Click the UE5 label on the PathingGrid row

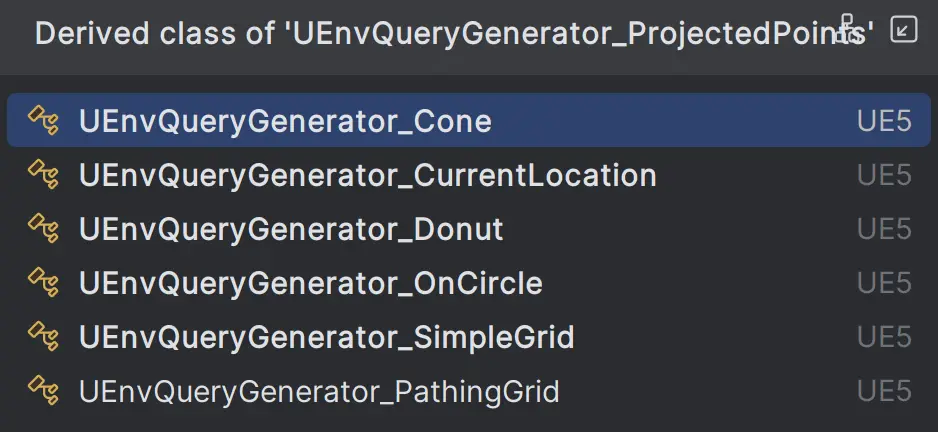pyautogui.click(x=884, y=390)
